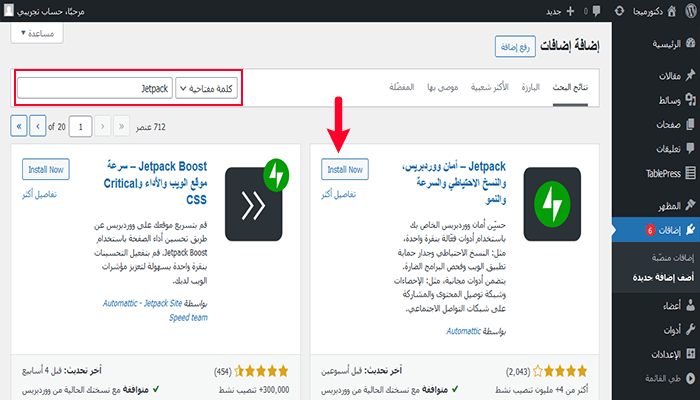Go to next results page arrow
The image size is (700, 400).
click(38, 126)
